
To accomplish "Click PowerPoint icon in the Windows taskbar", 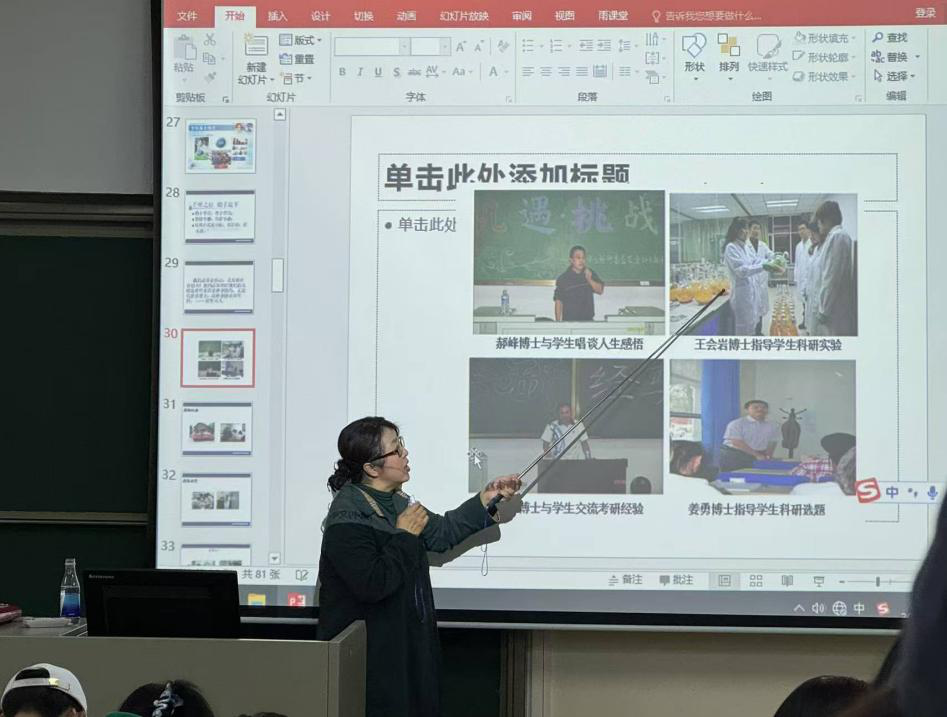I will 296,600.
